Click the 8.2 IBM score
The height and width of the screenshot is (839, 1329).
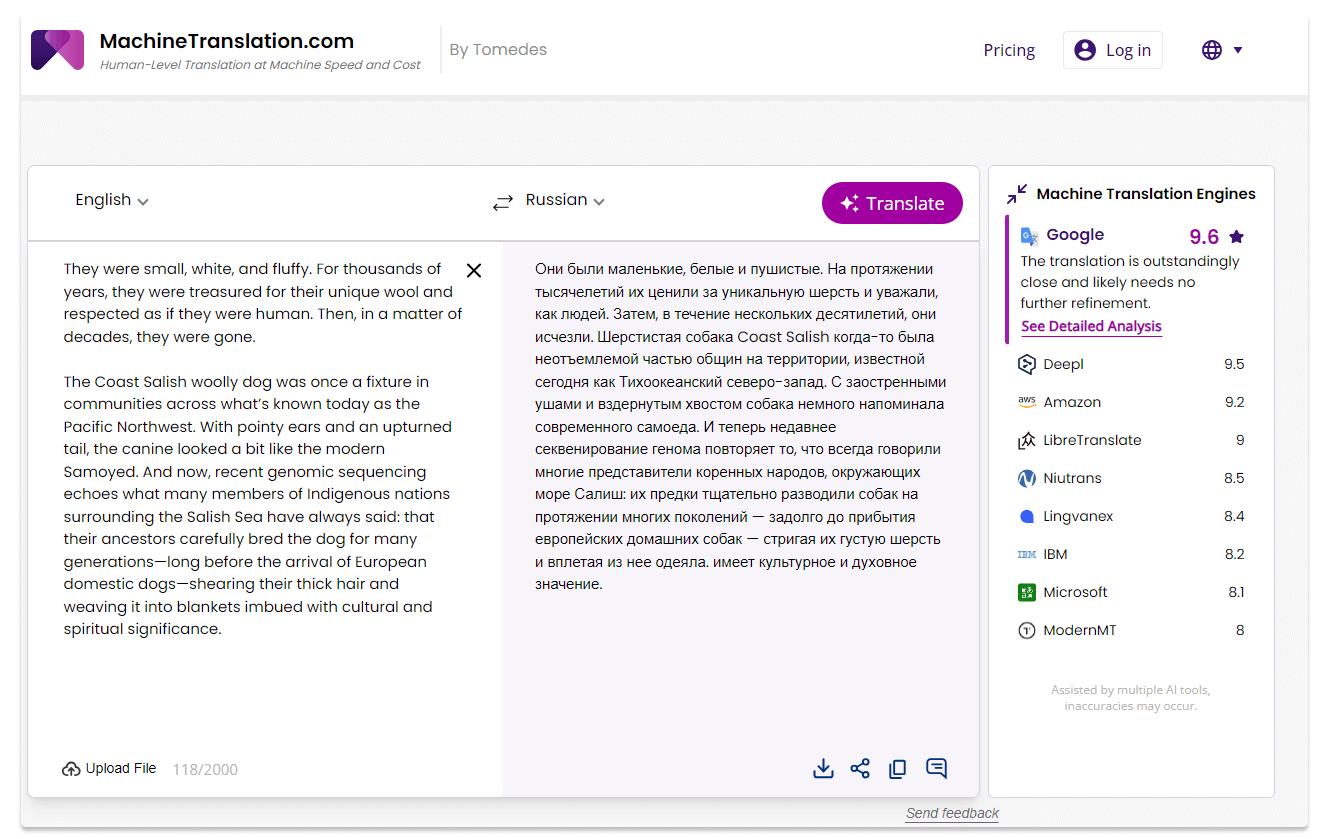tap(1234, 554)
